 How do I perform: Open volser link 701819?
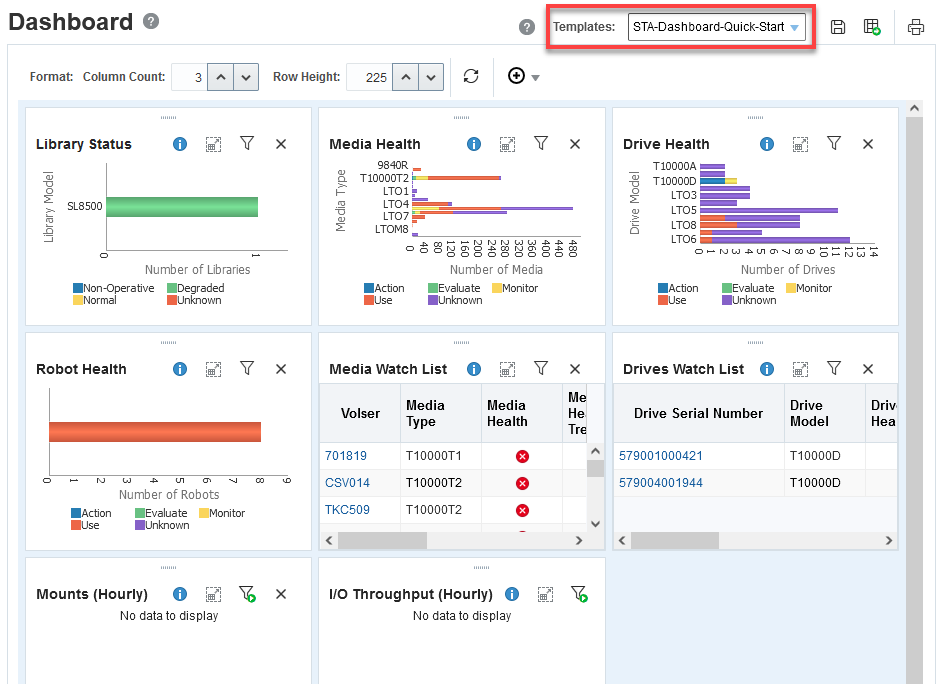[345, 456]
